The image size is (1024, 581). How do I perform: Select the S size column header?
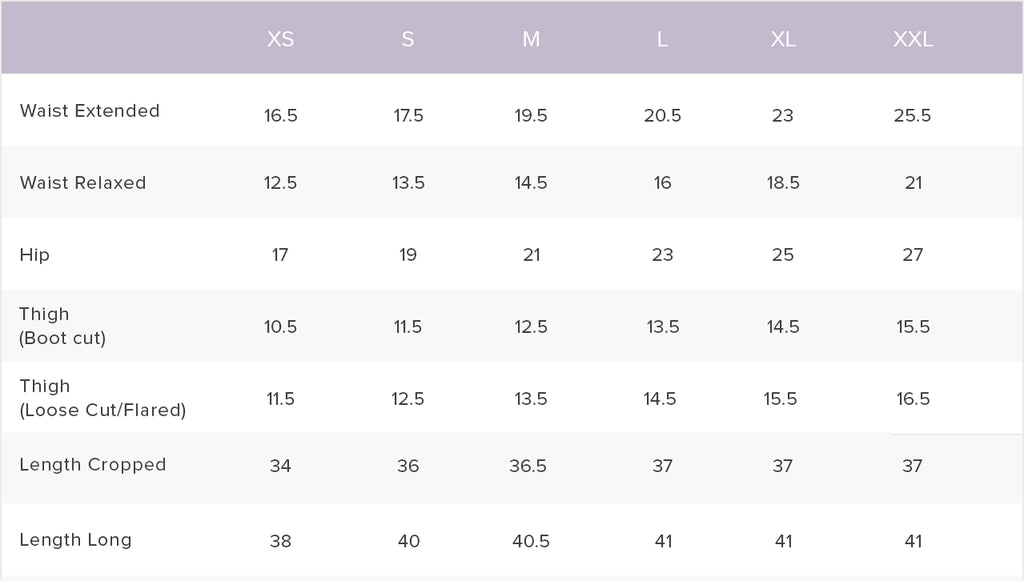point(408,40)
